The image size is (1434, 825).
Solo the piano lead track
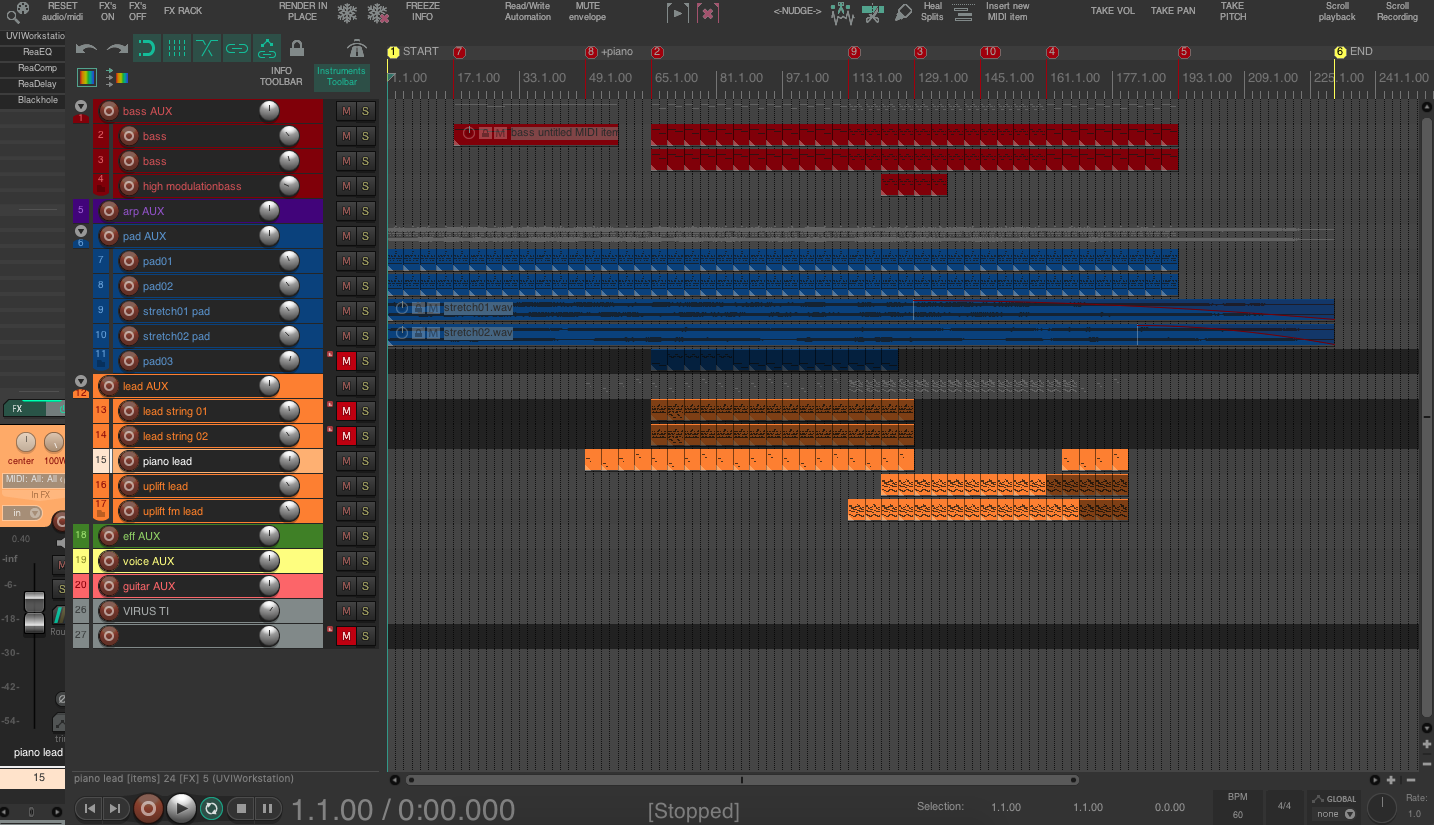tap(365, 461)
